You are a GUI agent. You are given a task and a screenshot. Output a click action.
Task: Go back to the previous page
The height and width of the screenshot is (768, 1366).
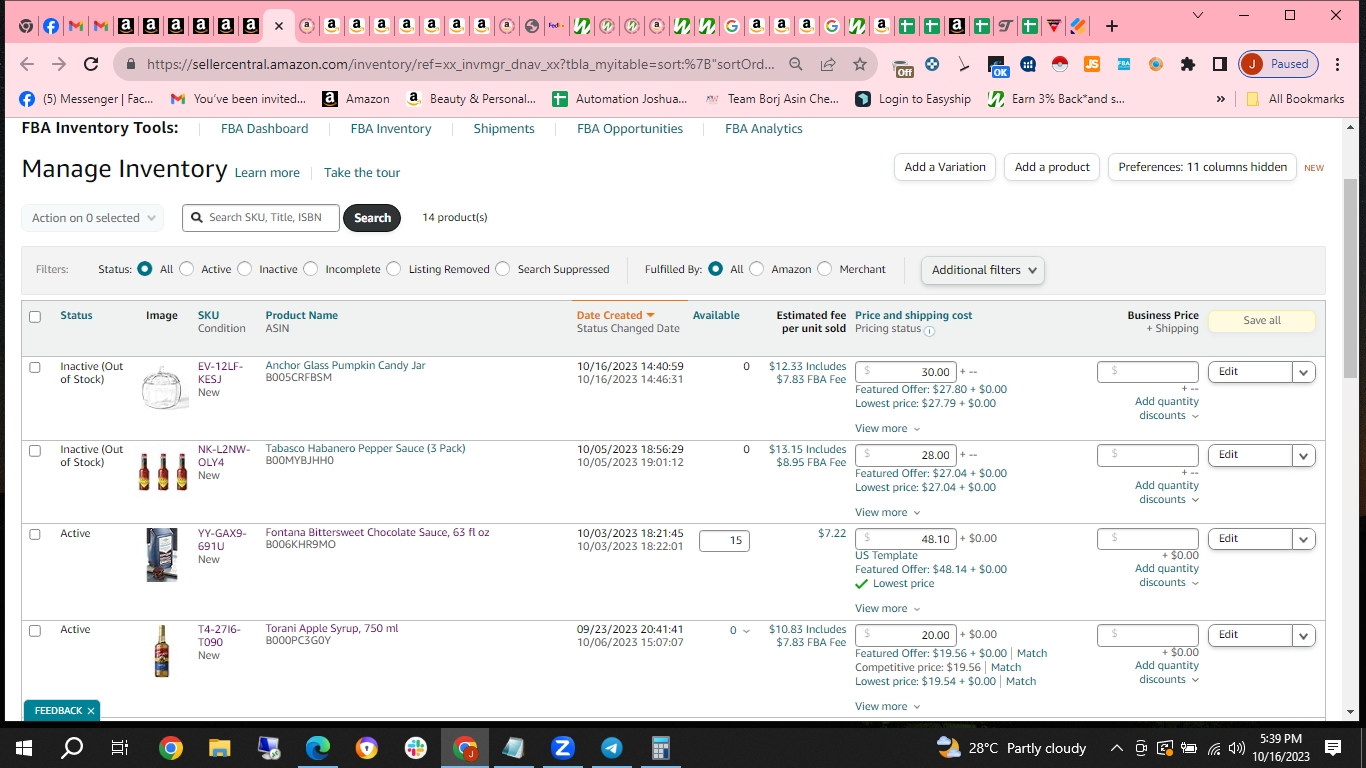tap(27, 64)
